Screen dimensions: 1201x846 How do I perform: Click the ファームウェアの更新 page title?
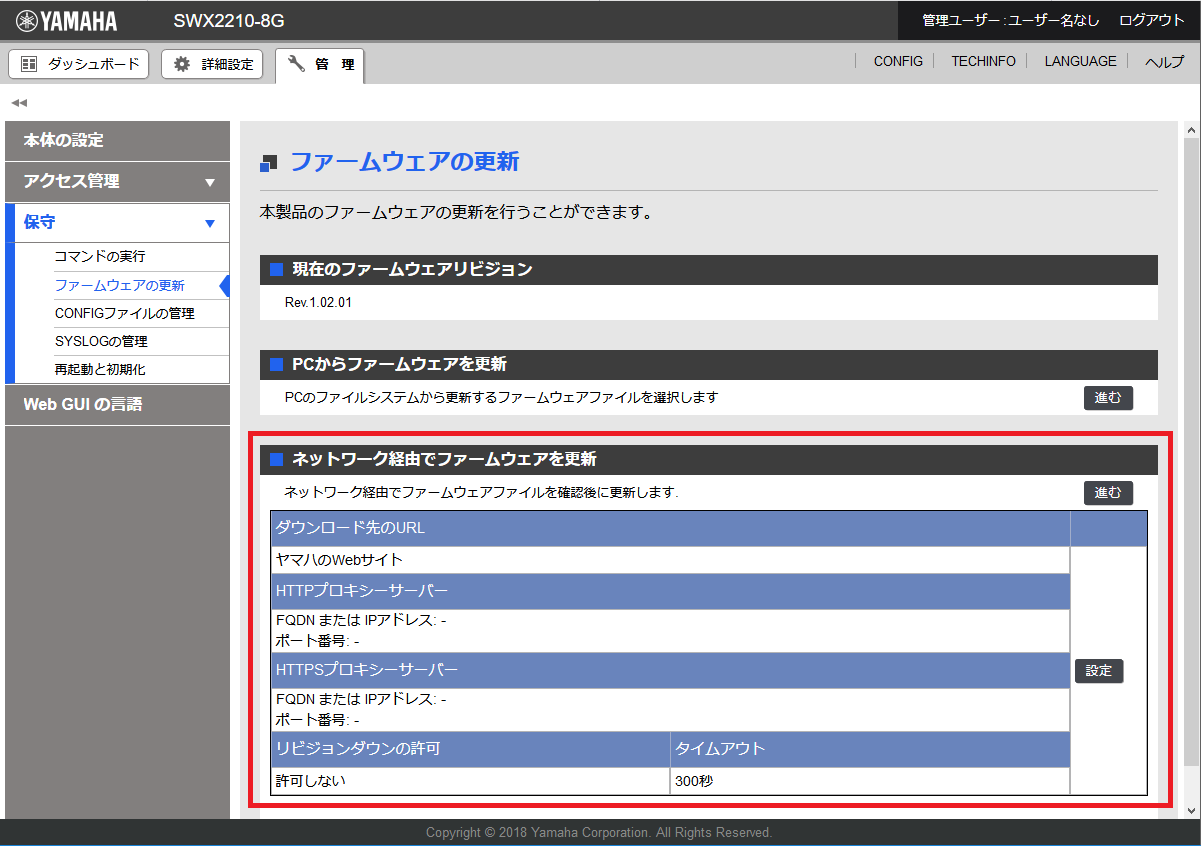[404, 162]
